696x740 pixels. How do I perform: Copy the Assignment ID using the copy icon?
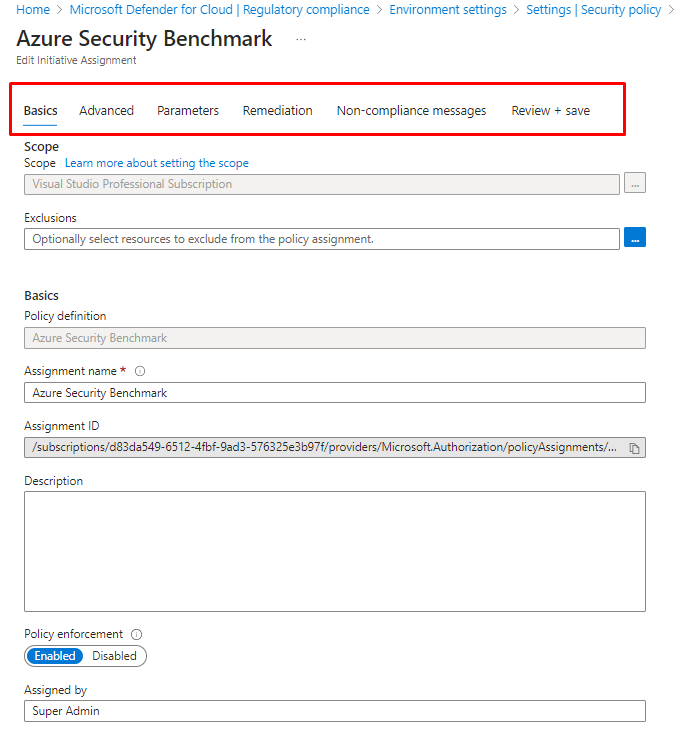634,448
